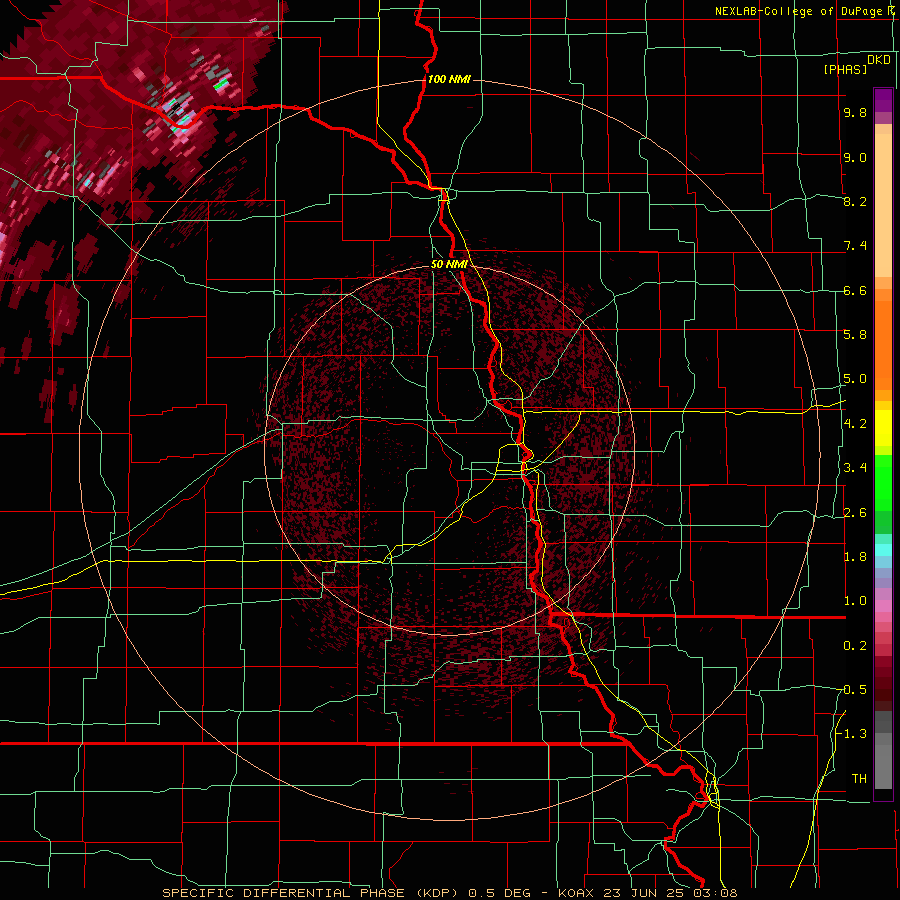Image resolution: width=900 pixels, height=900 pixels.
Task: Click the 4.2 value on the color scale
Action: click(x=855, y=424)
